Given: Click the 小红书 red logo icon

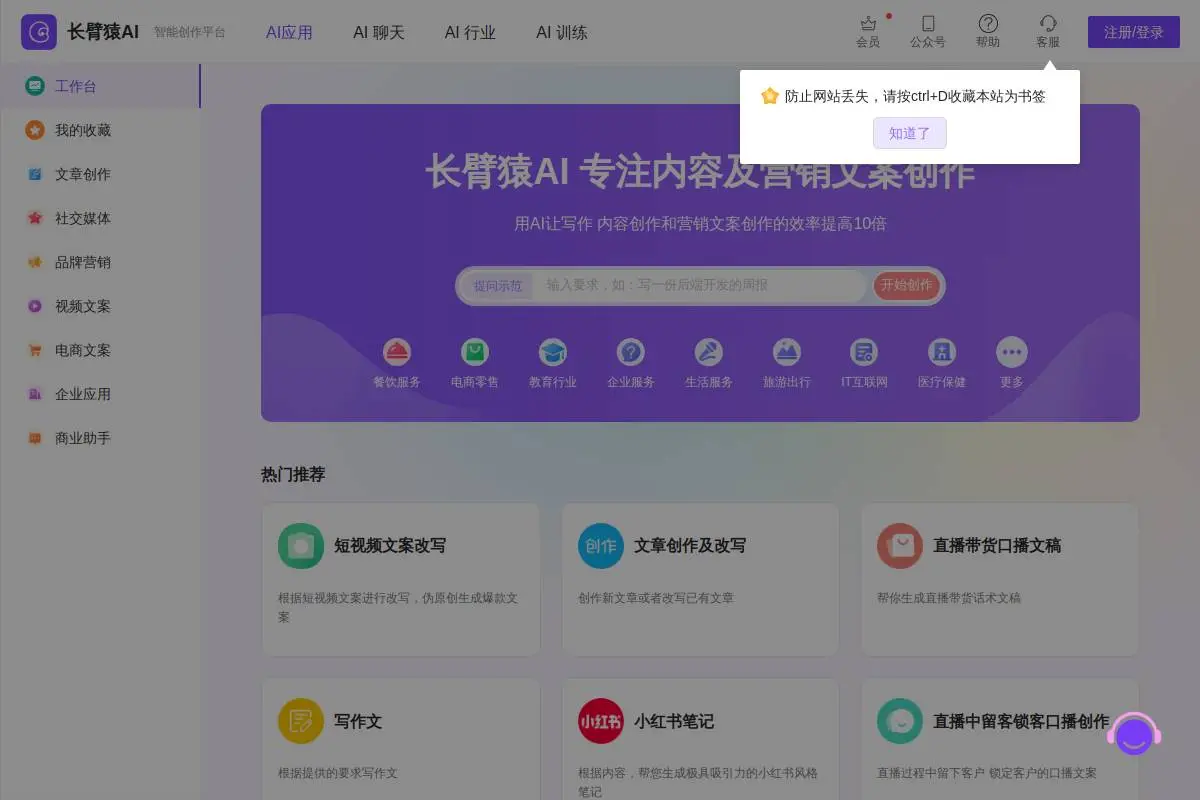Looking at the screenshot, I should click(x=601, y=721).
